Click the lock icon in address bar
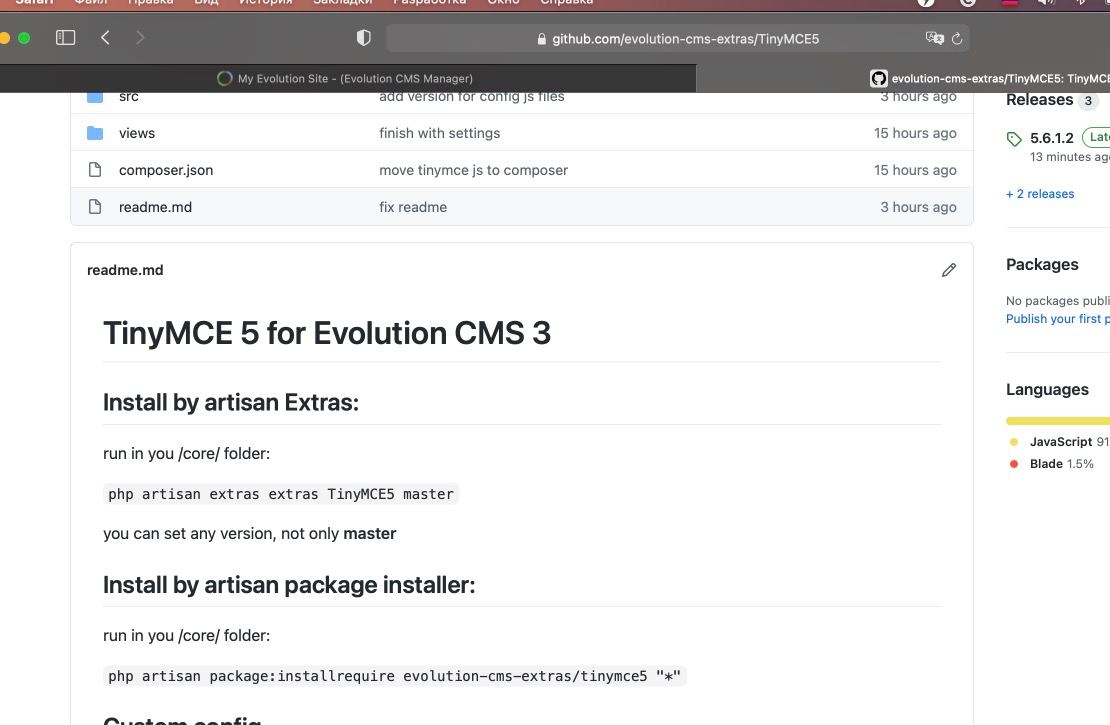Screen dimensions: 1110x725 [x=542, y=39]
